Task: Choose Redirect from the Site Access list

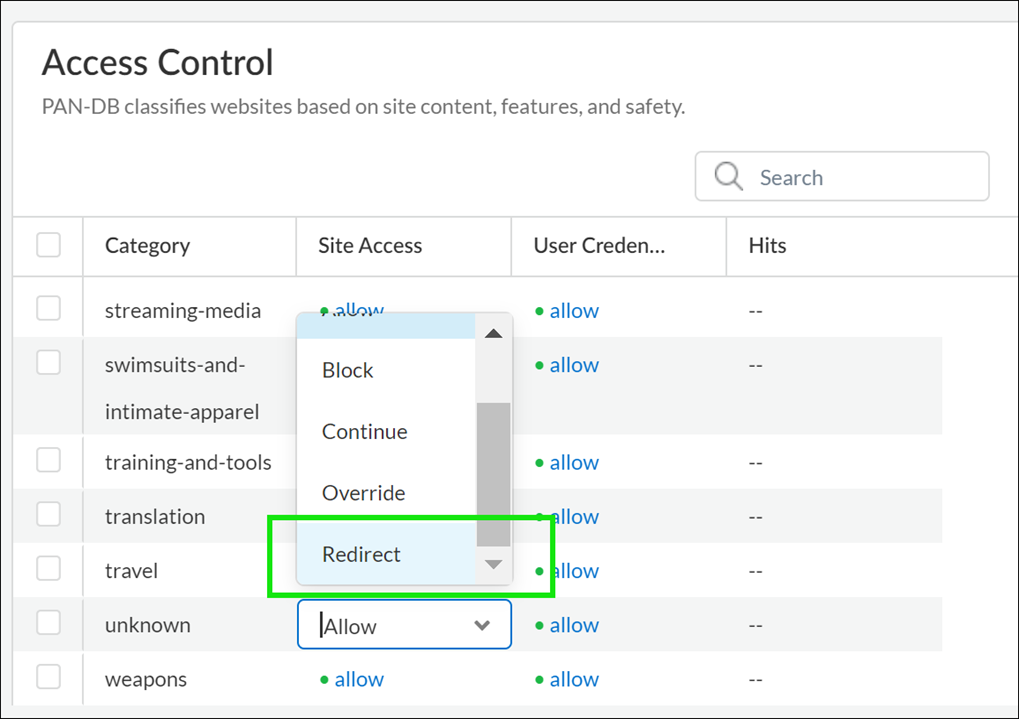Action: (386, 554)
